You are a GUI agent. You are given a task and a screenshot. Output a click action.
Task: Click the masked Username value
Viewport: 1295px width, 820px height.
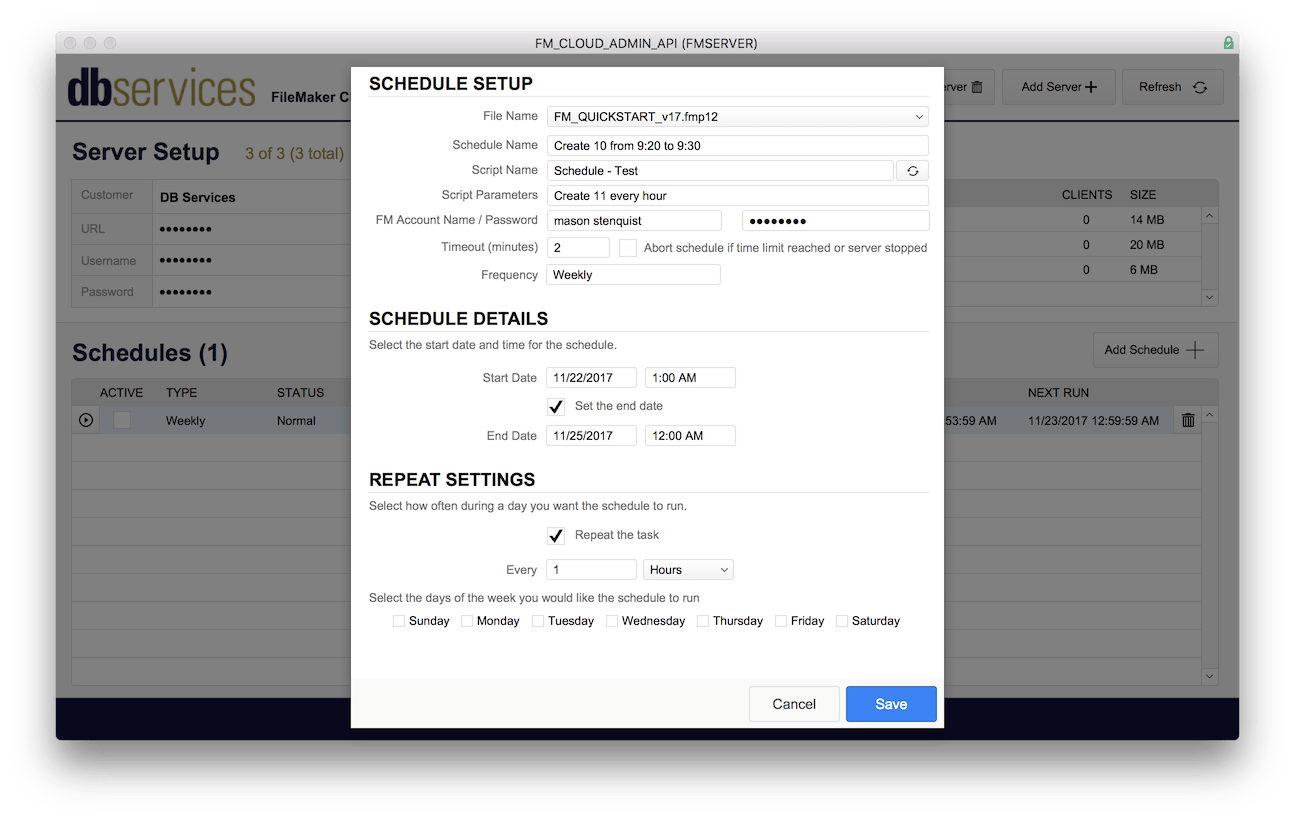pos(185,261)
